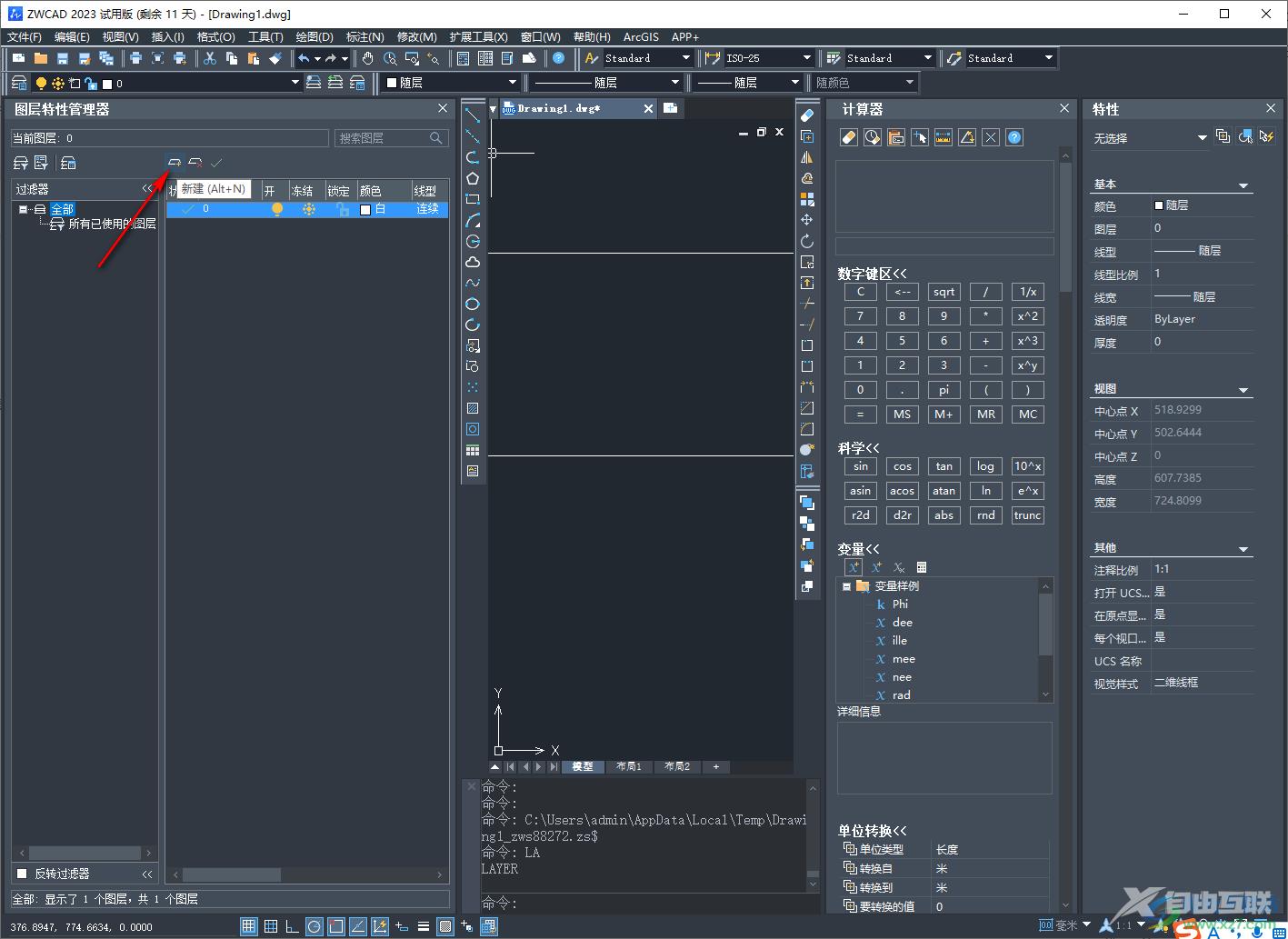Viewport: 1288px width, 939px height.
Task: Click the calculator Help icon
Action: (1014, 137)
